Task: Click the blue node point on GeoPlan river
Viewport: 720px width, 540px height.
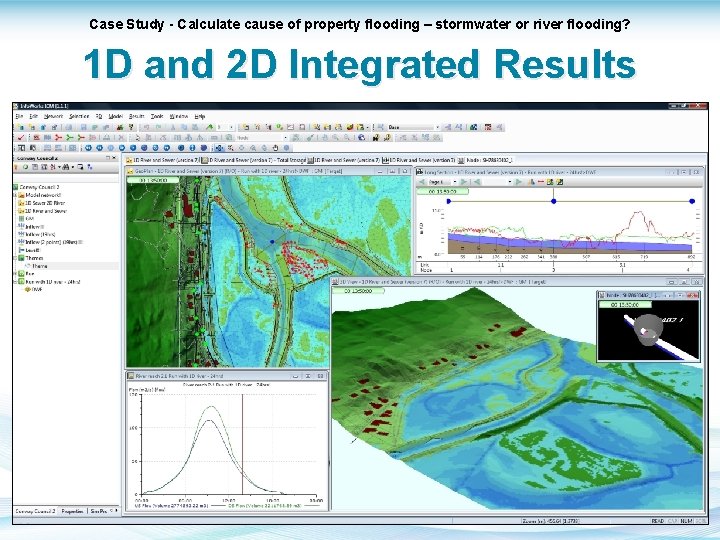Action: 272,242
